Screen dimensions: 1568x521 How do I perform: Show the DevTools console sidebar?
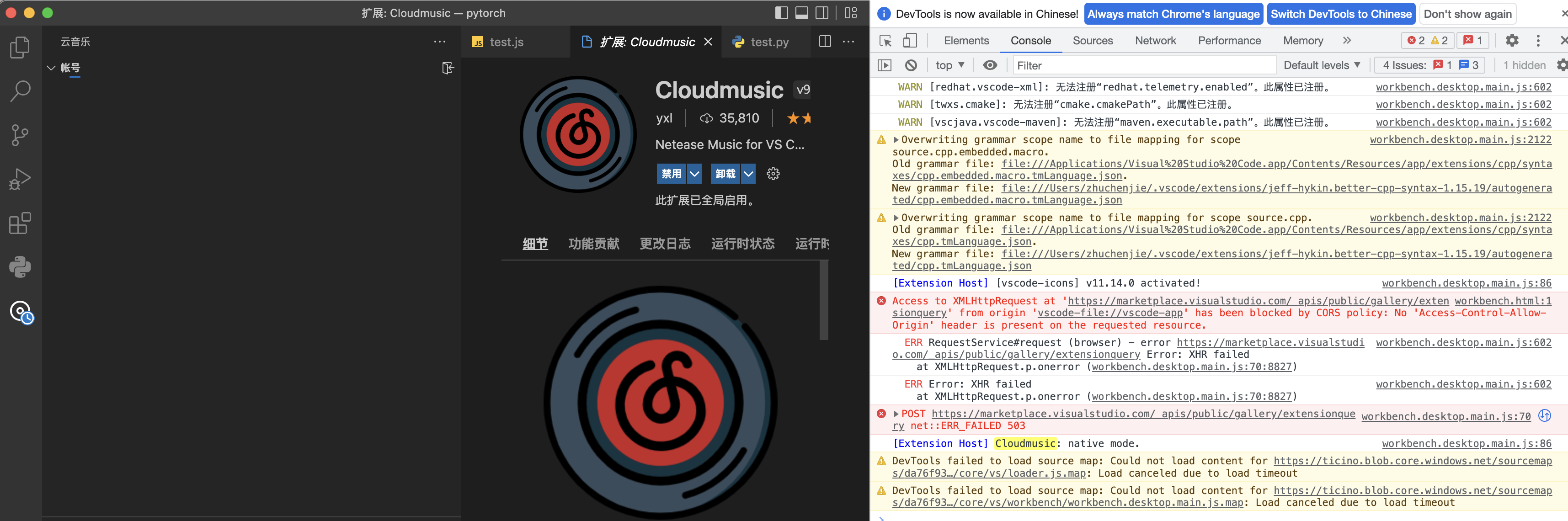[x=885, y=65]
